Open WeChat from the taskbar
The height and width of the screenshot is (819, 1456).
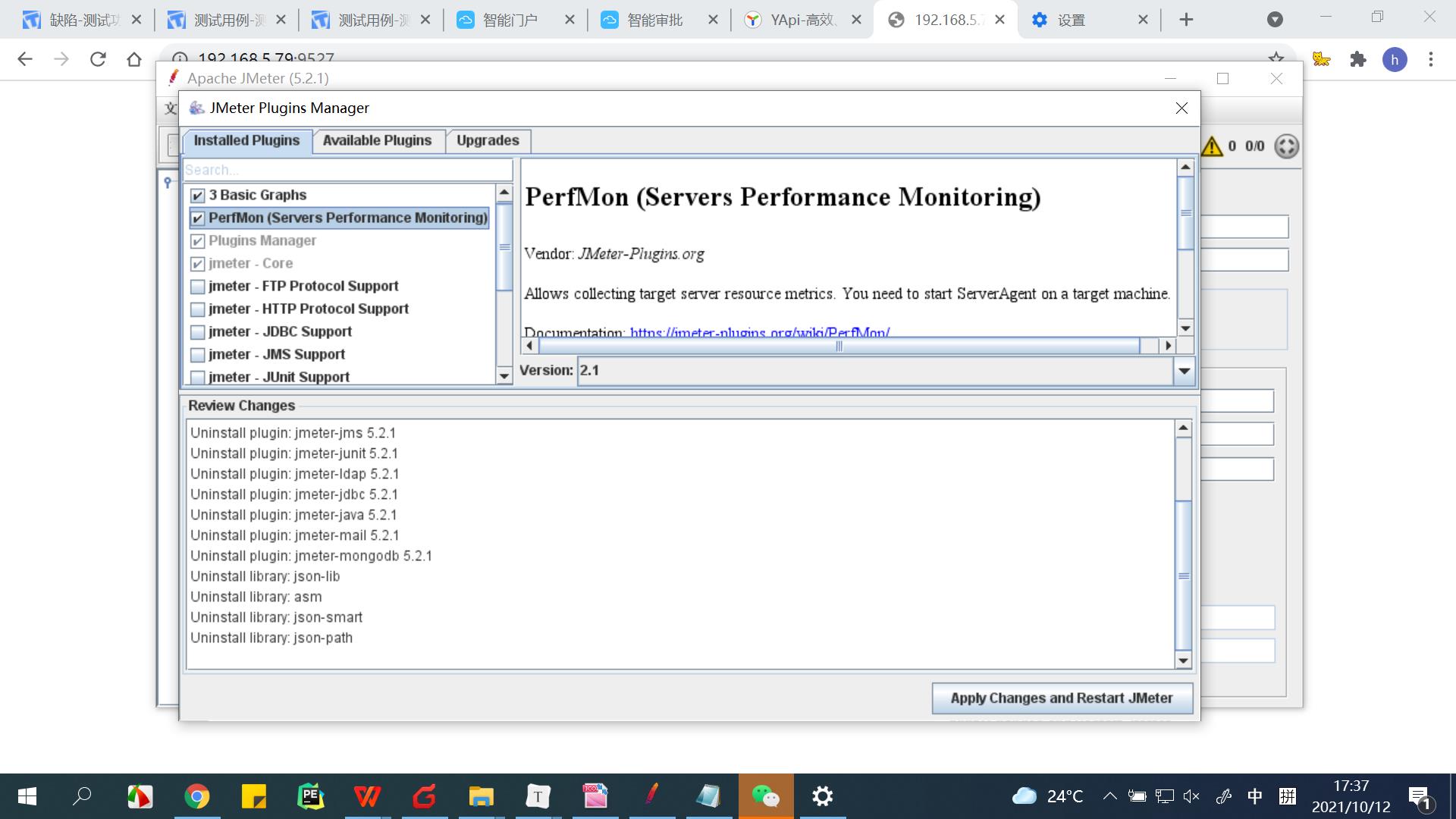(766, 796)
